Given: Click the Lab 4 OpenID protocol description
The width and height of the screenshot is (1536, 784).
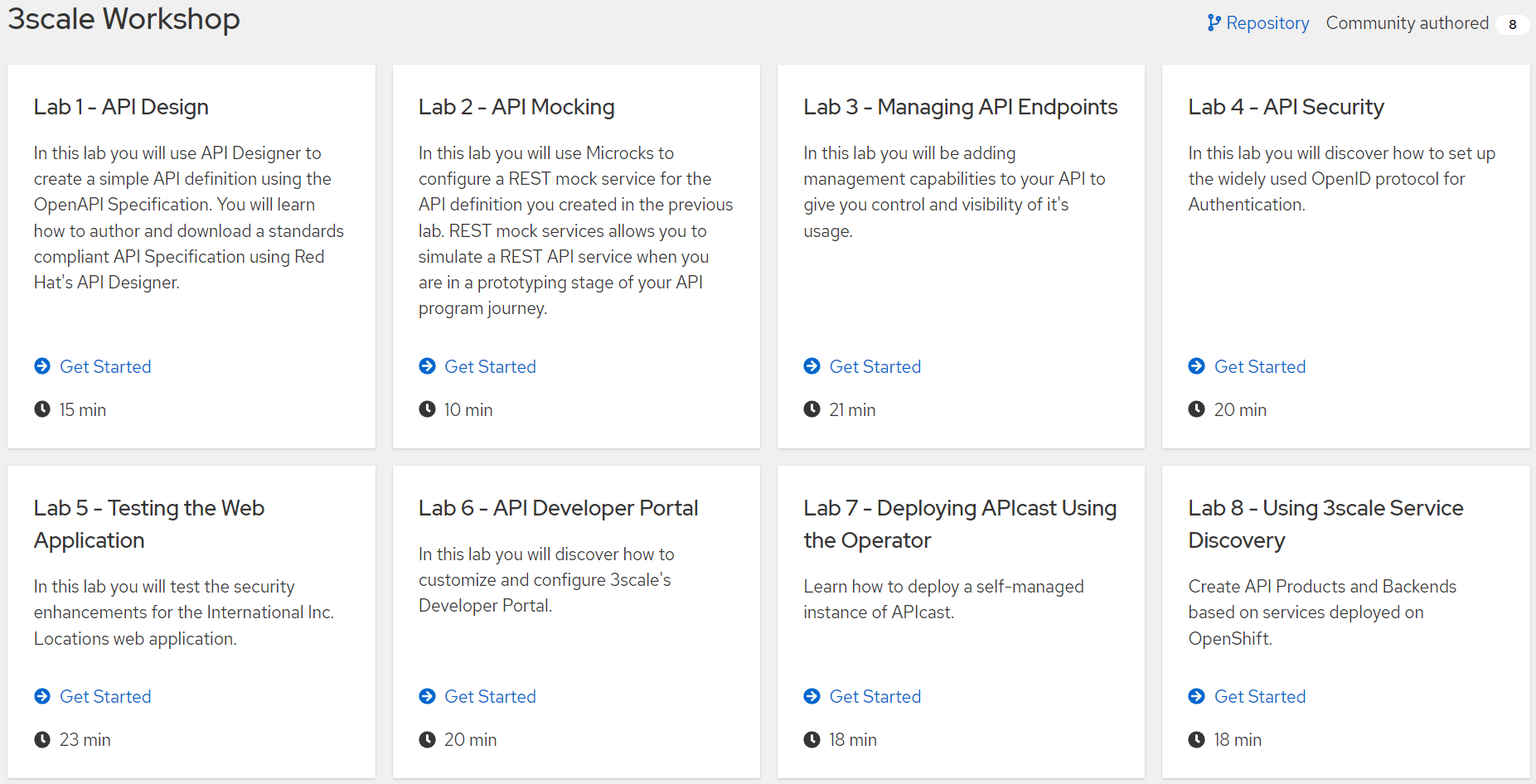Looking at the screenshot, I should click(x=1341, y=178).
